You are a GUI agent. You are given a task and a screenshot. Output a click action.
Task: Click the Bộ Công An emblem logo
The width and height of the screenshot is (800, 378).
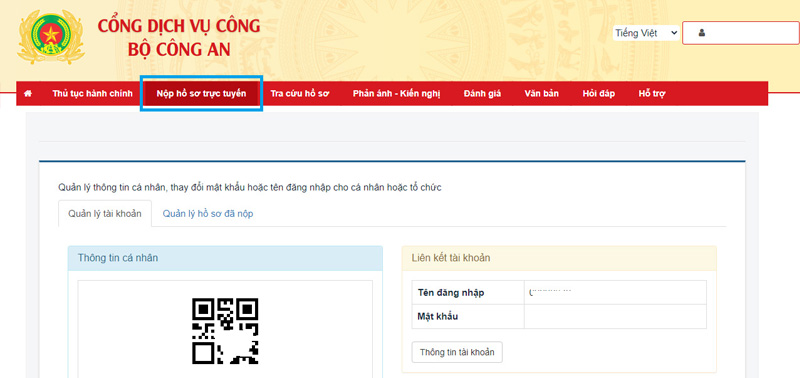pyautogui.click(x=51, y=37)
